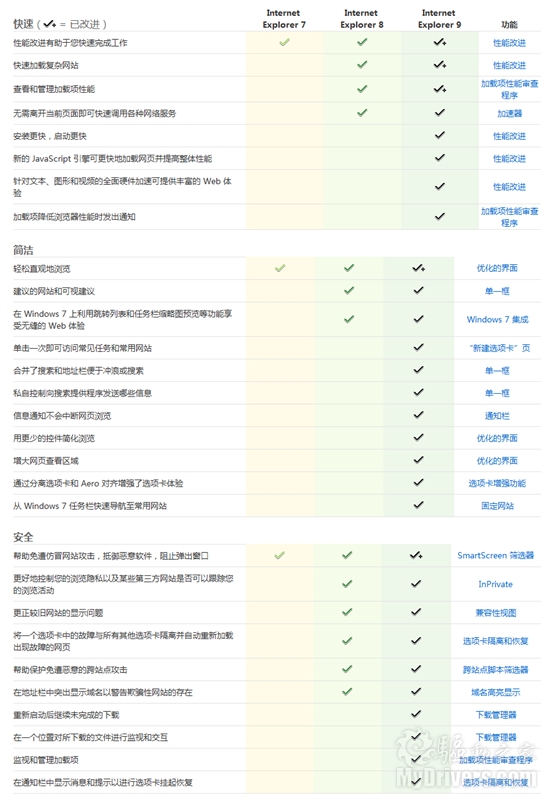Click the Internet Explorer 8 column header

coord(362,18)
